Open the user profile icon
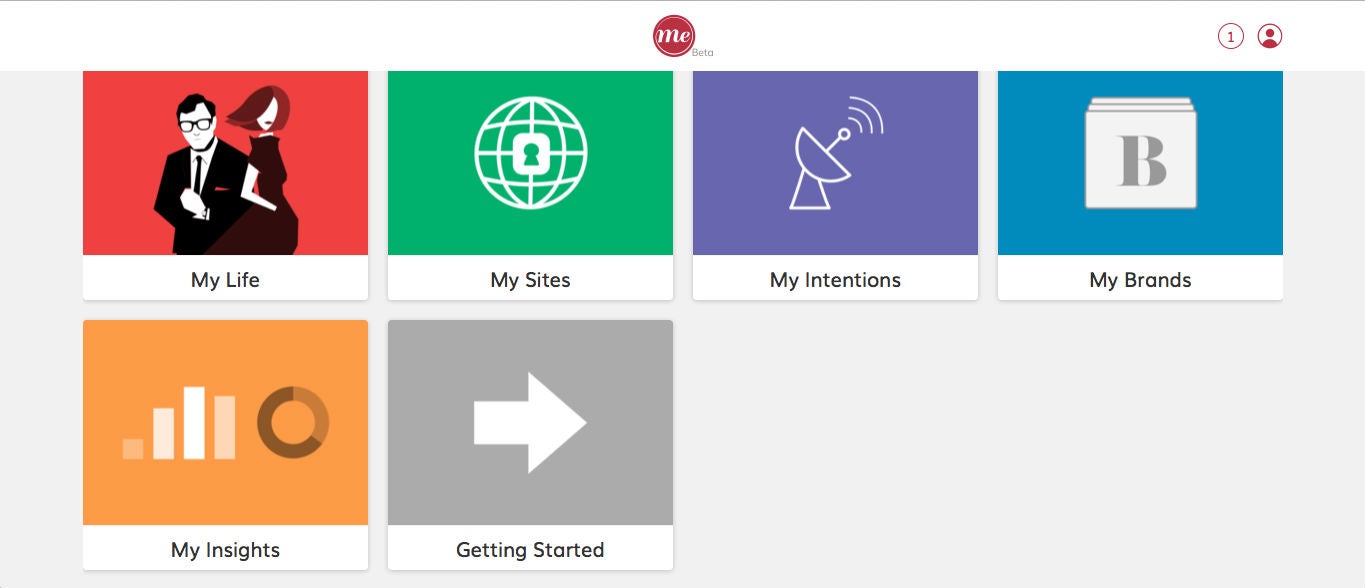Screen dimensions: 1365x588 [1269, 36]
